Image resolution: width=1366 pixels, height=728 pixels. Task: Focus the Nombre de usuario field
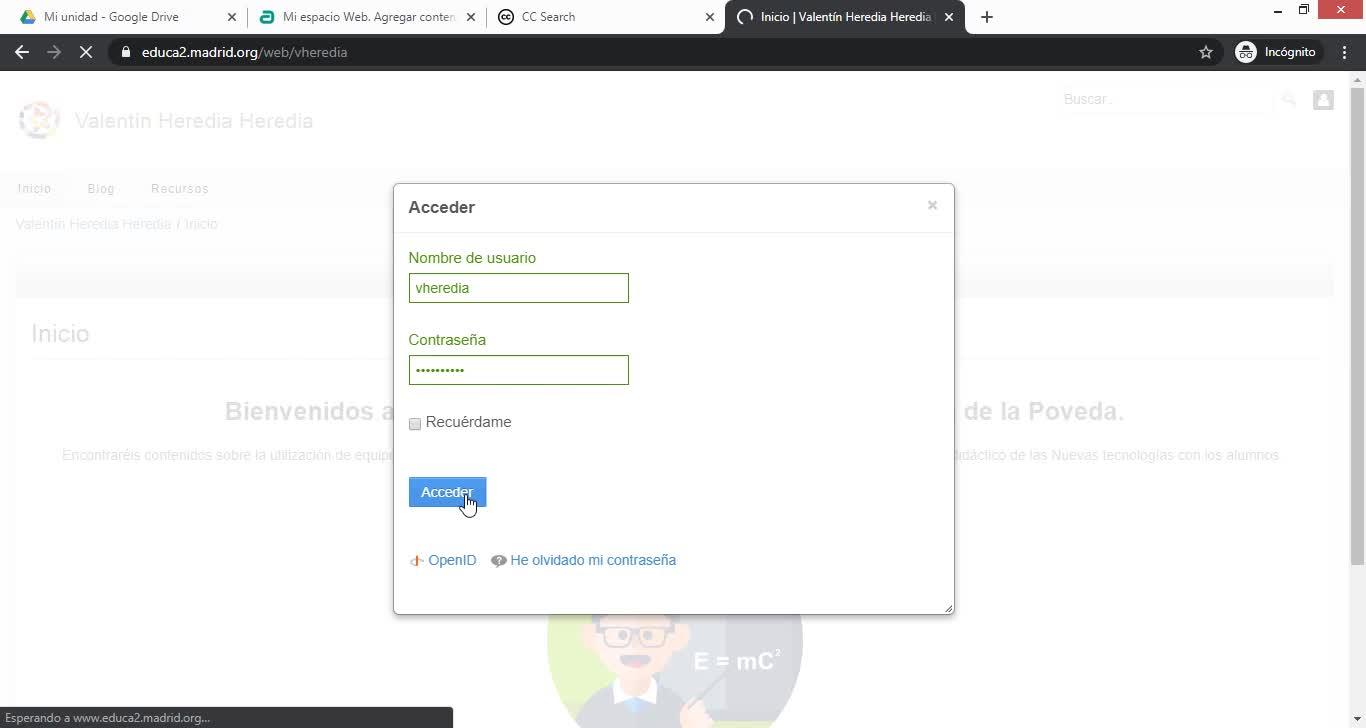coord(519,288)
